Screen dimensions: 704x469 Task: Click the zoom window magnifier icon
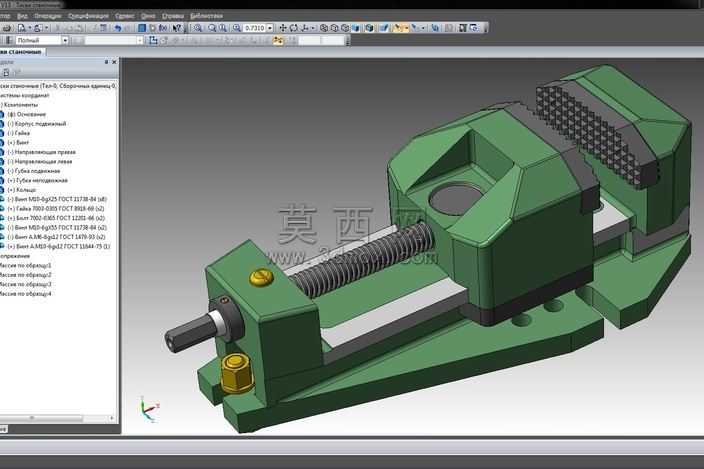point(198,28)
